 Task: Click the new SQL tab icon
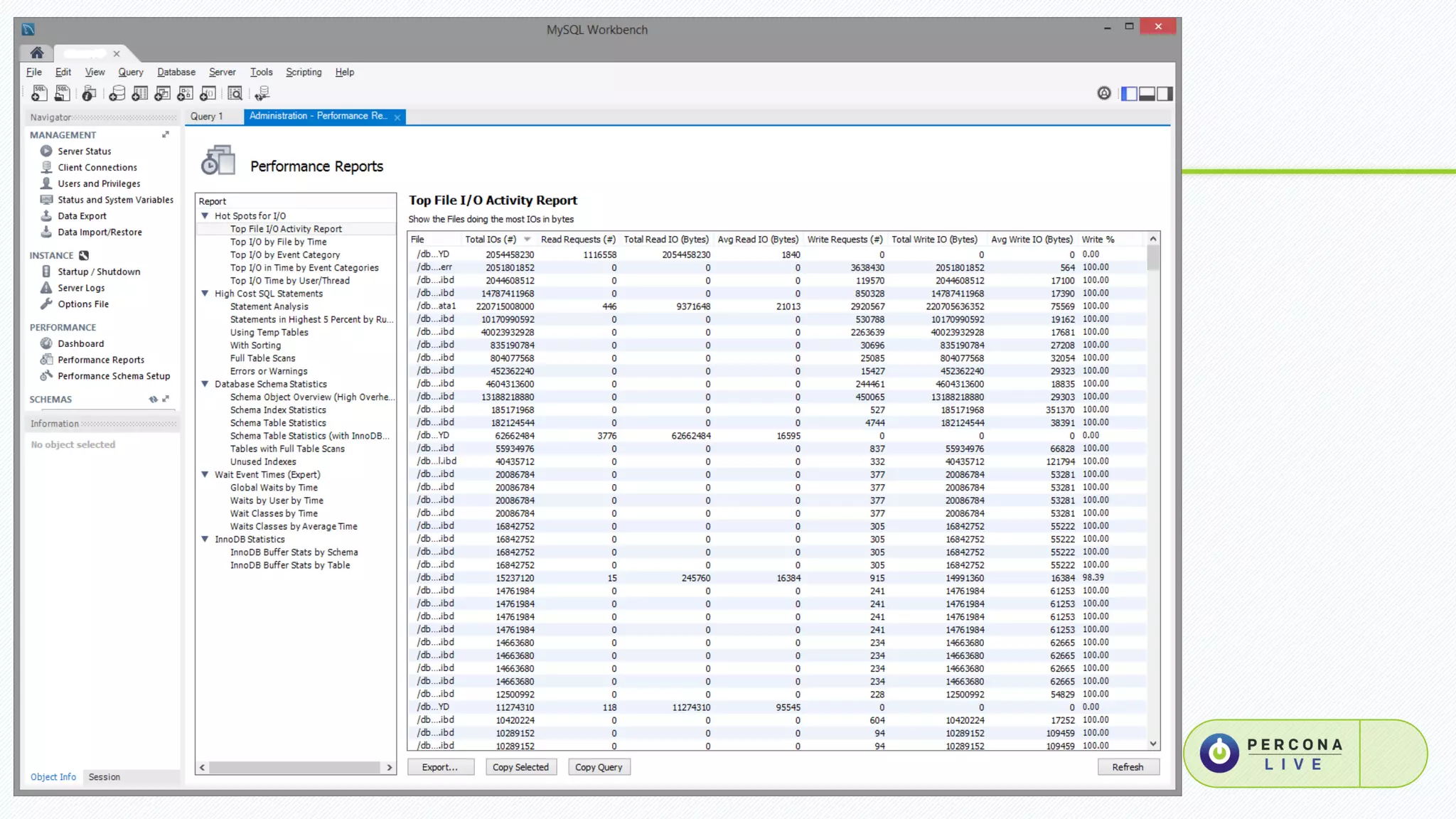click(x=39, y=93)
